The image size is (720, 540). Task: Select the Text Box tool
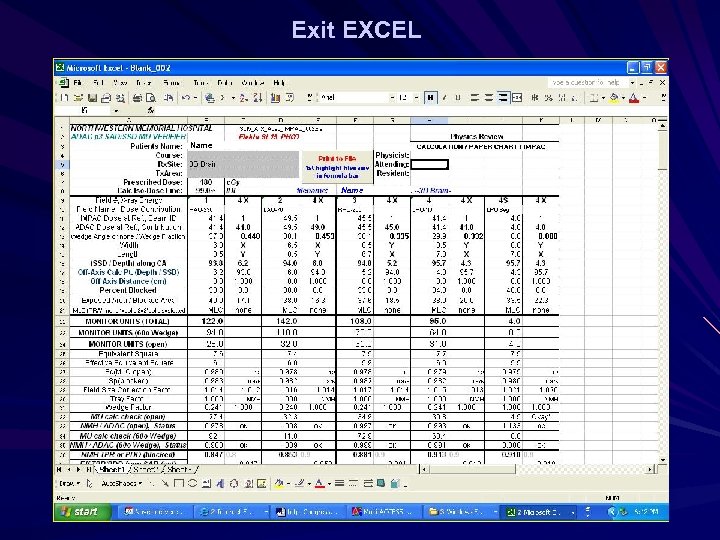click(x=206, y=484)
